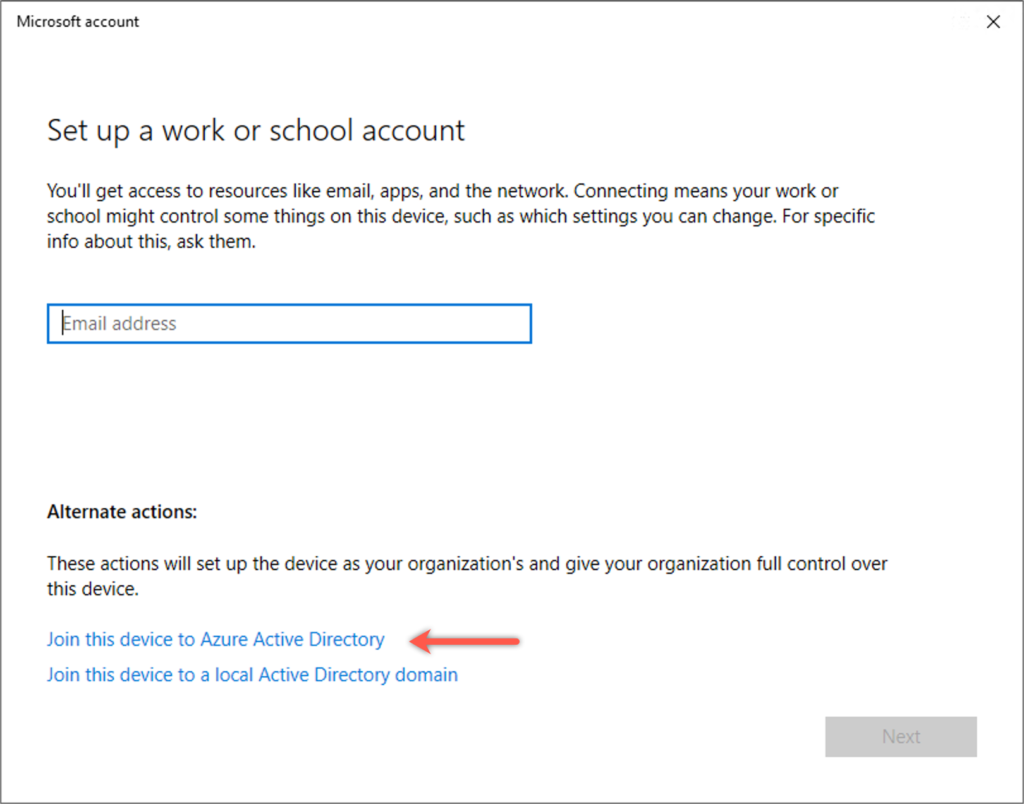The height and width of the screenshot is (804, 1024).
Task: Open Join this device to Azure Active Directory
Action: 215,639
